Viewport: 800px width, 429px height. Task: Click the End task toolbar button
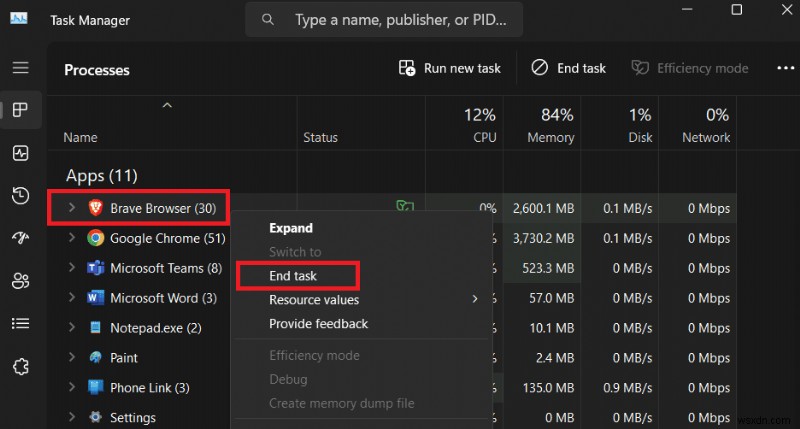pyautogui.click(x=568, y=68)
